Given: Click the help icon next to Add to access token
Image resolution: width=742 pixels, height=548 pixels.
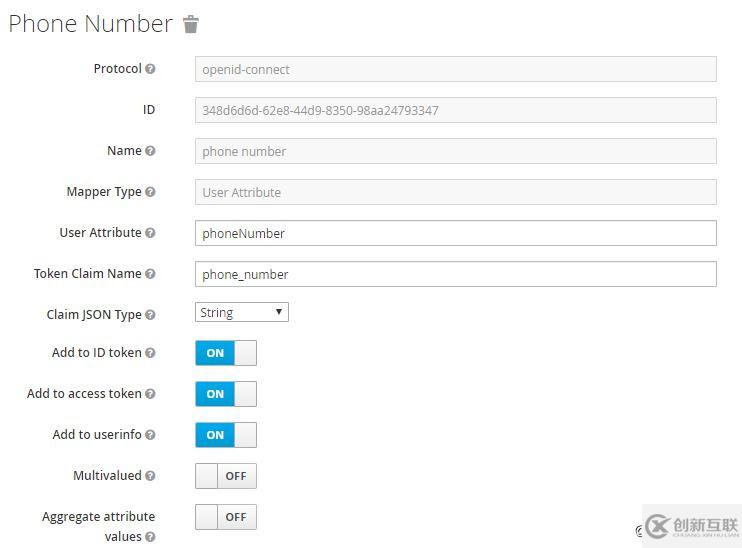Looking at the screenshot, I should click(x=150, y=394).
